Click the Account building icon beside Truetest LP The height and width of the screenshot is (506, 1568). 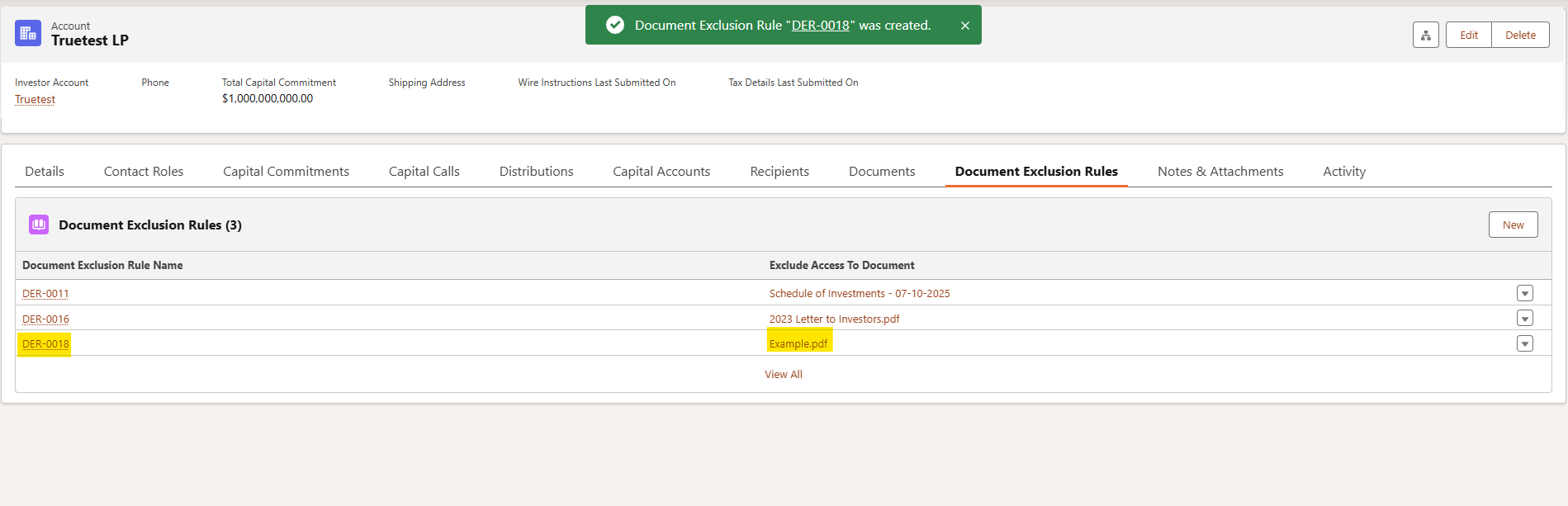click(x=28, y=33)
